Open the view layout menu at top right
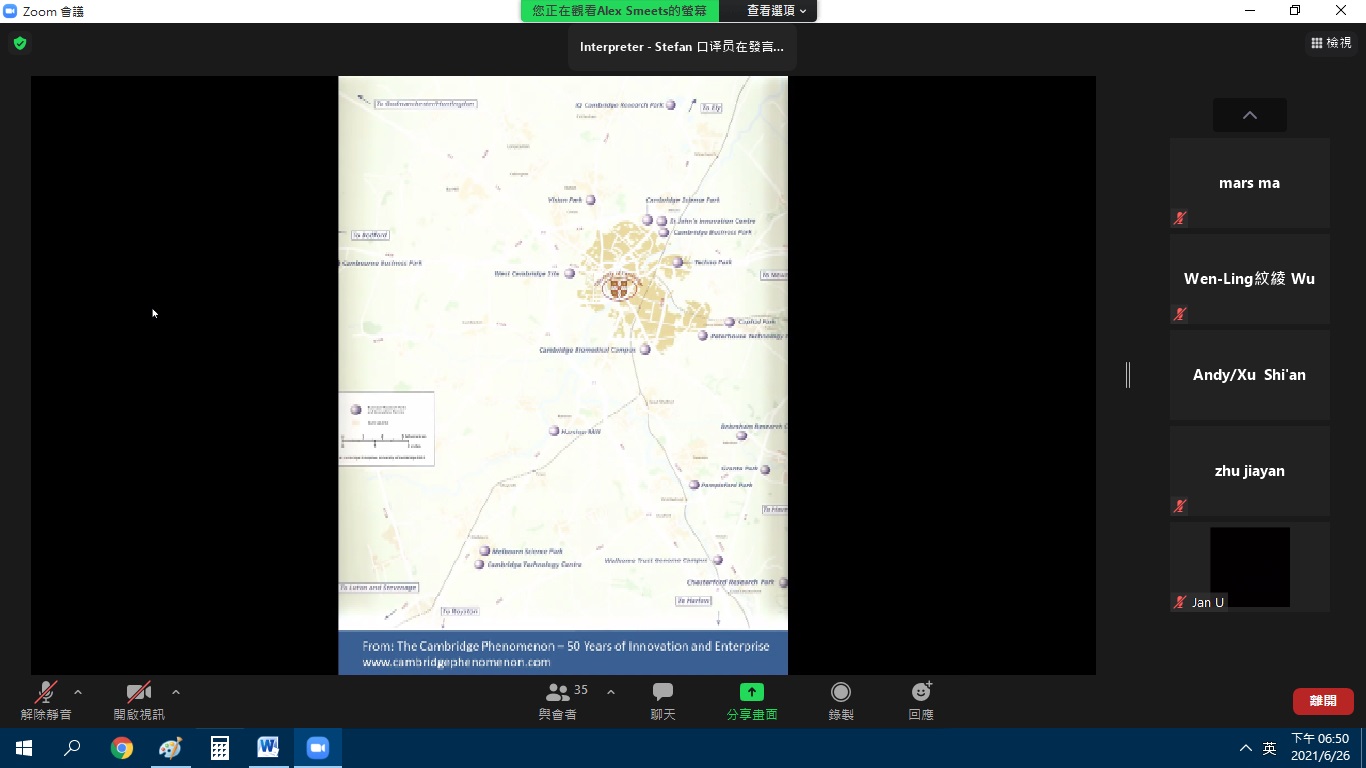The width and height of the screenshot is (1366, 768). 1331,43
